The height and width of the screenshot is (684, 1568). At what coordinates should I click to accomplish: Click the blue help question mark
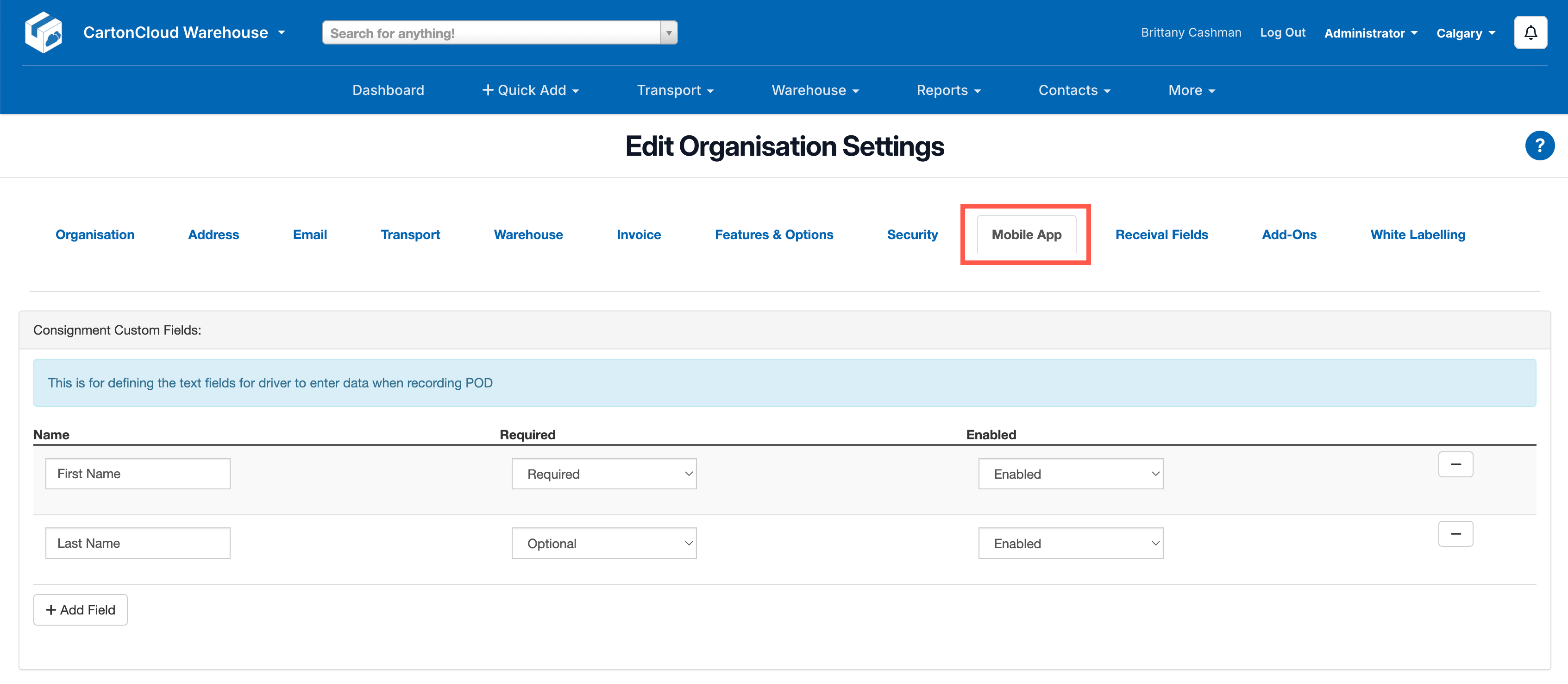click(x=1539, y=146)
